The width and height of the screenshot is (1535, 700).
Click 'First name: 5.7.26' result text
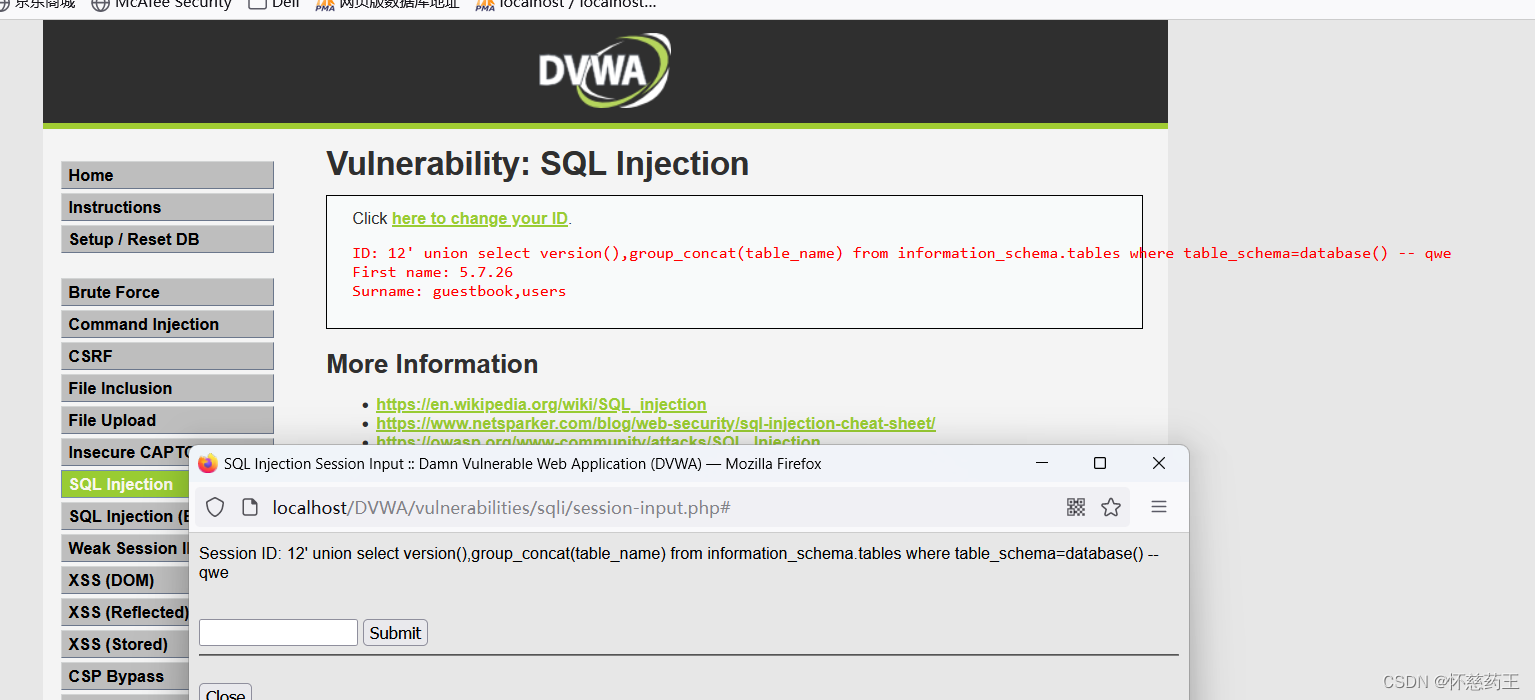pos(433,272)
